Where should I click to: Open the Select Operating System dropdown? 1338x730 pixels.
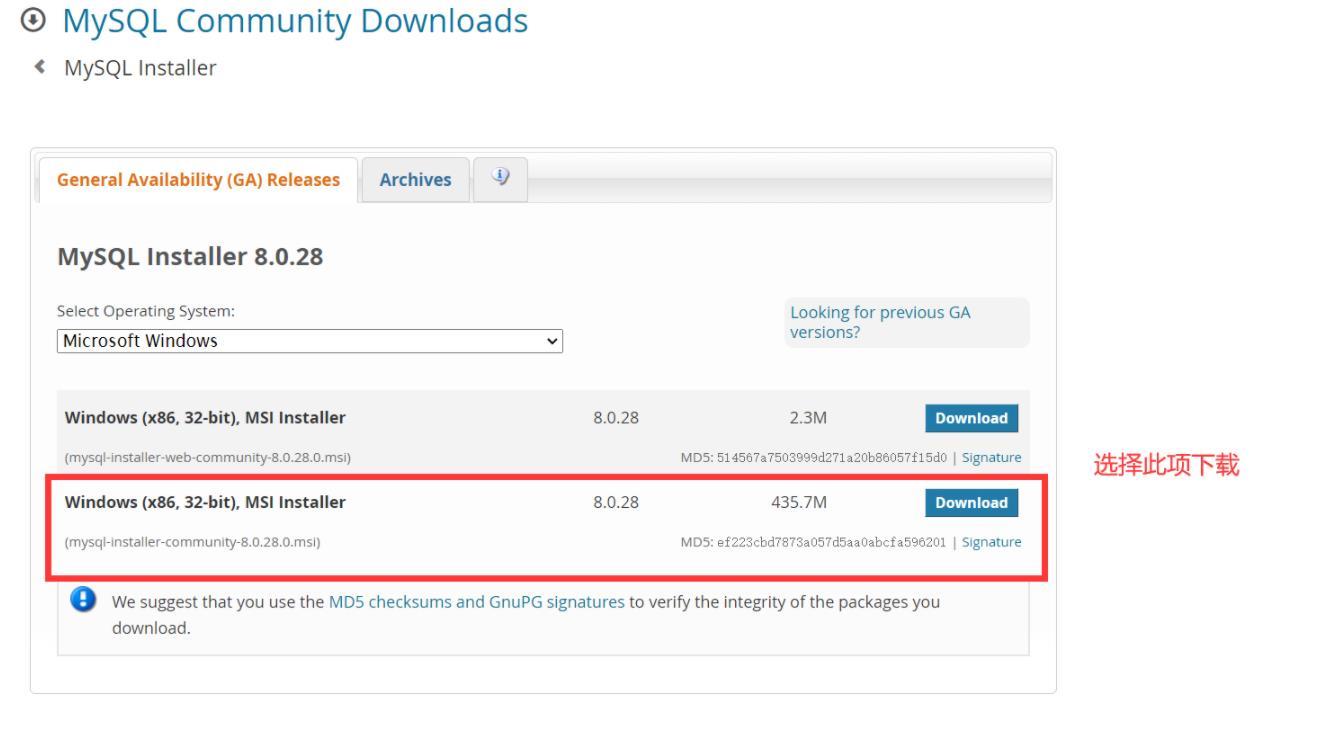310,341
